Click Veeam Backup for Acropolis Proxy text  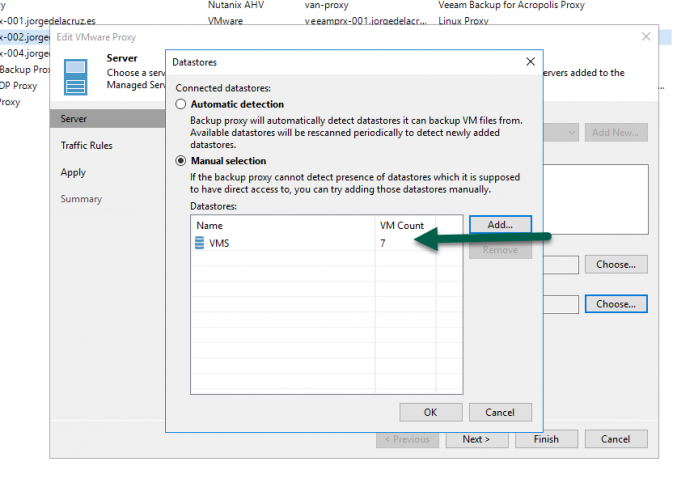512,5
